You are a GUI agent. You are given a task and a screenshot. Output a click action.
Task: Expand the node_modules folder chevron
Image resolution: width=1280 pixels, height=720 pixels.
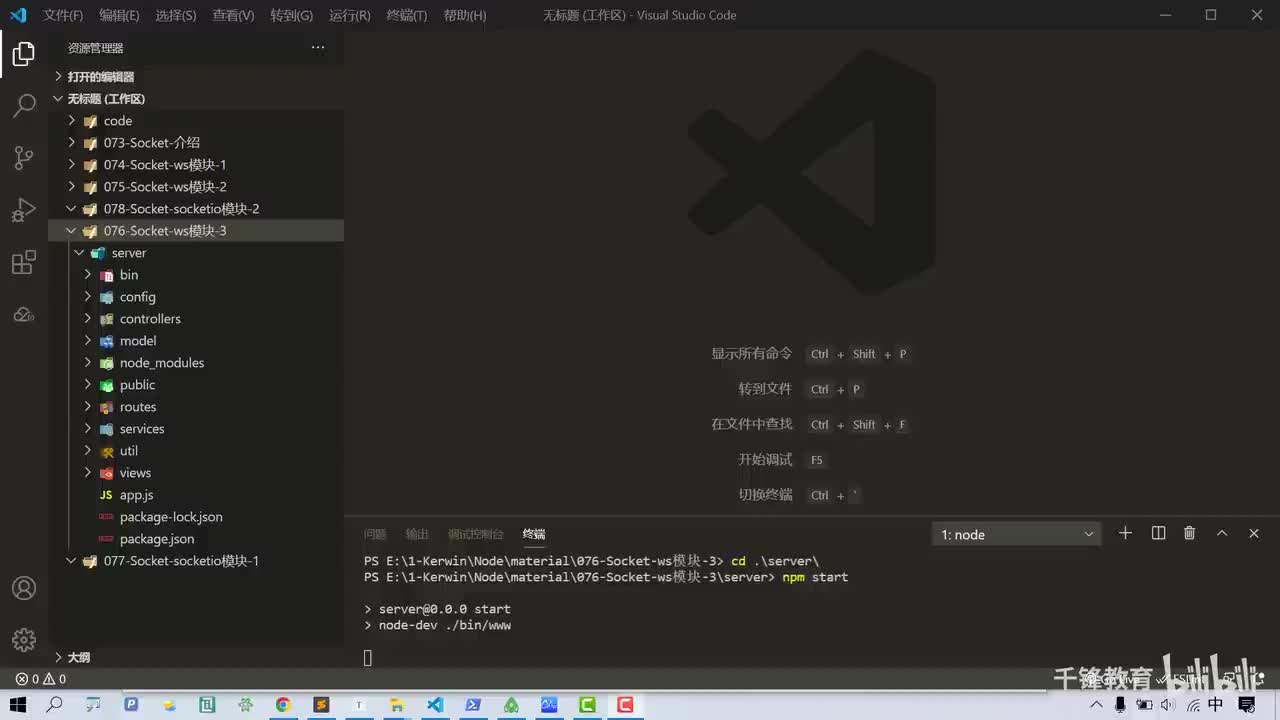87,363
